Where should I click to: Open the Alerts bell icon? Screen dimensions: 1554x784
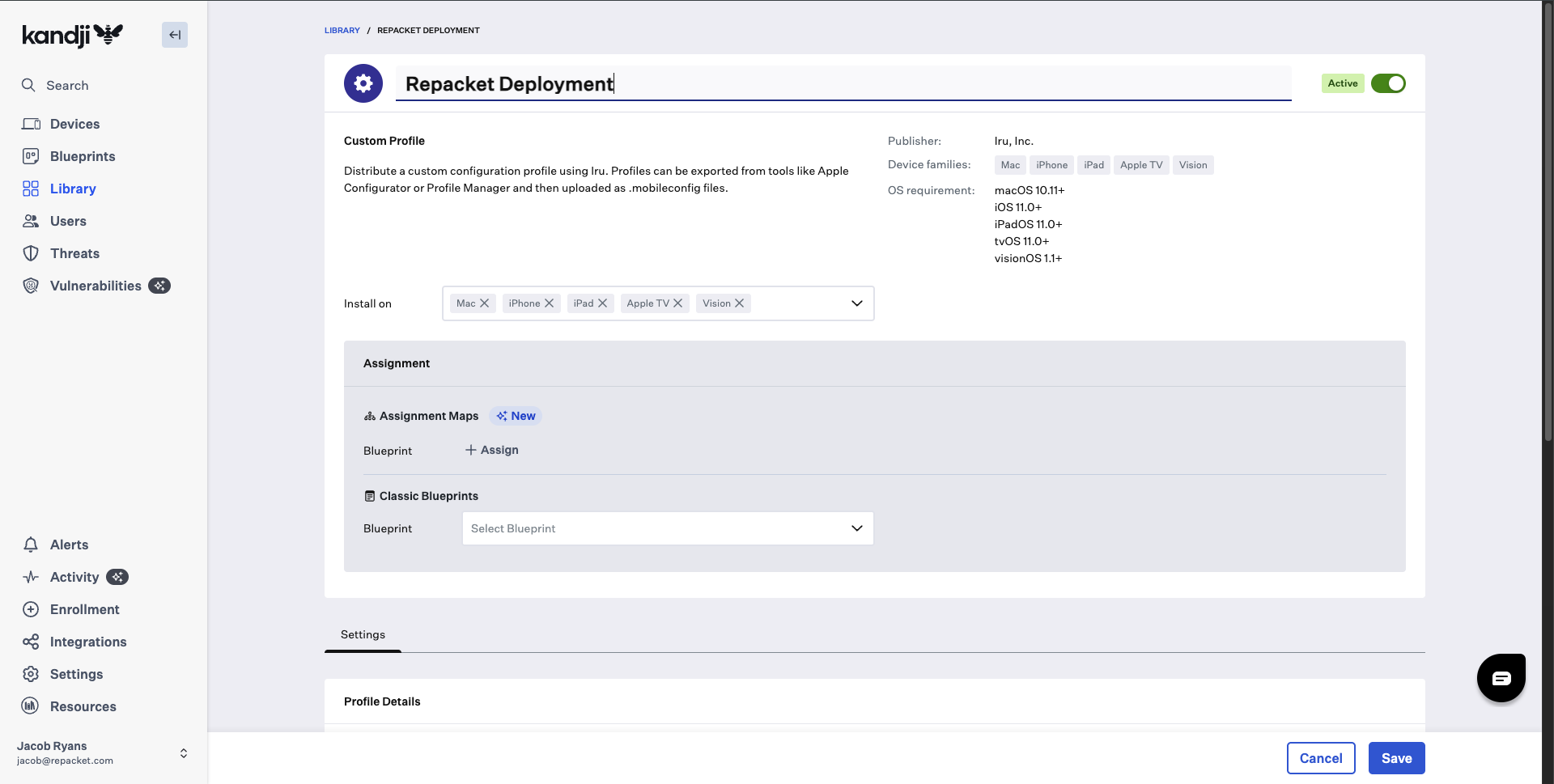tap(31, 545)
